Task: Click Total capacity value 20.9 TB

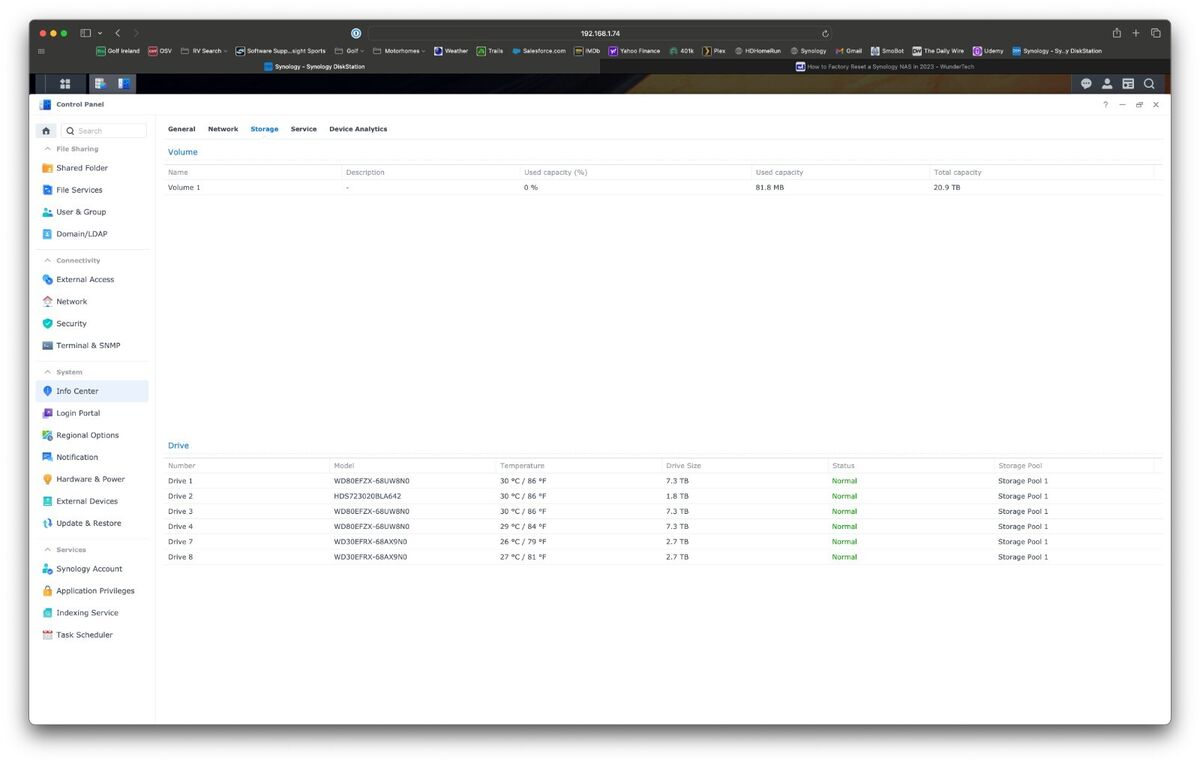Action: (946, 188)
